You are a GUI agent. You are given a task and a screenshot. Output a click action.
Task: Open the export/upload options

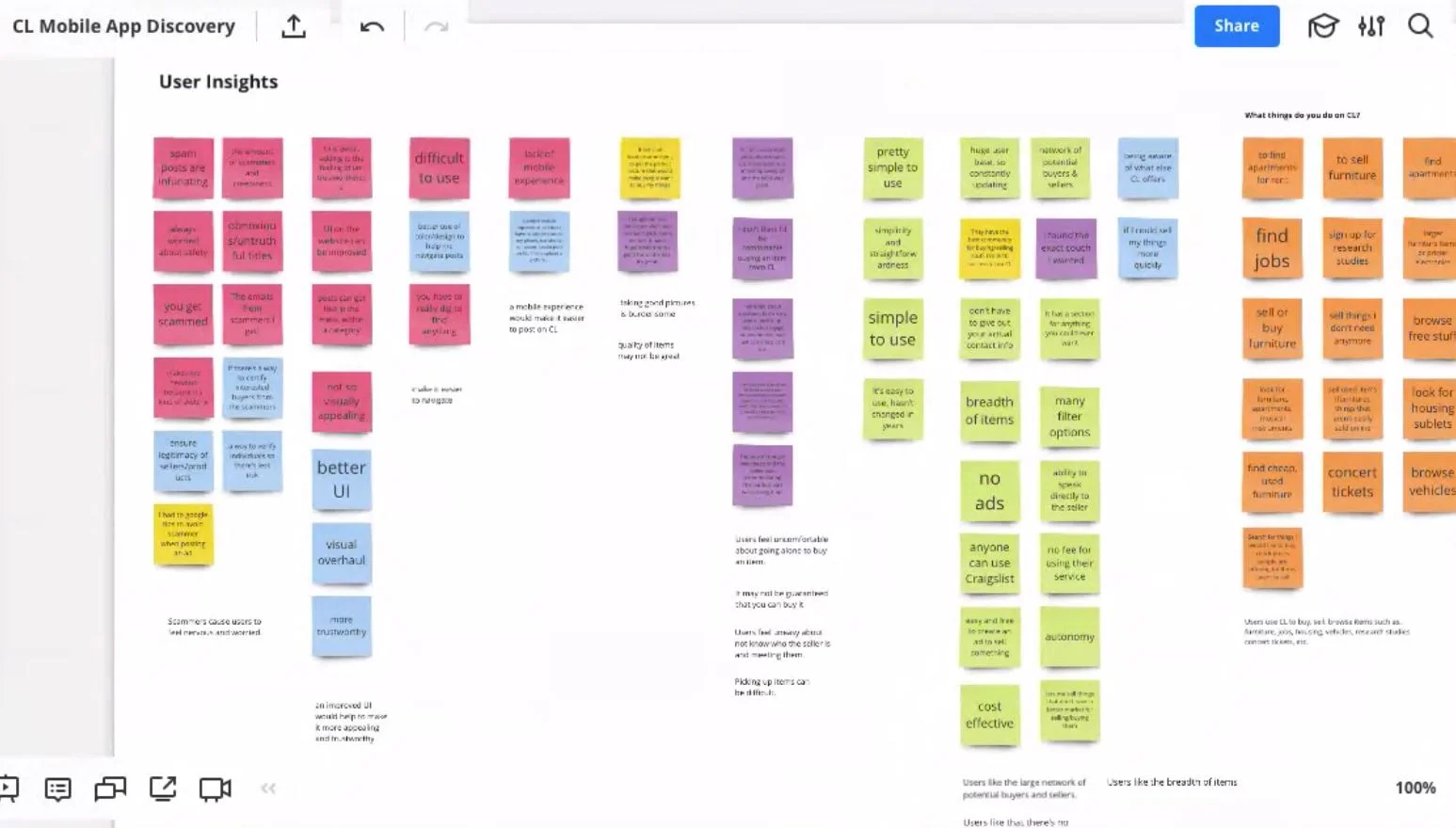293,26
